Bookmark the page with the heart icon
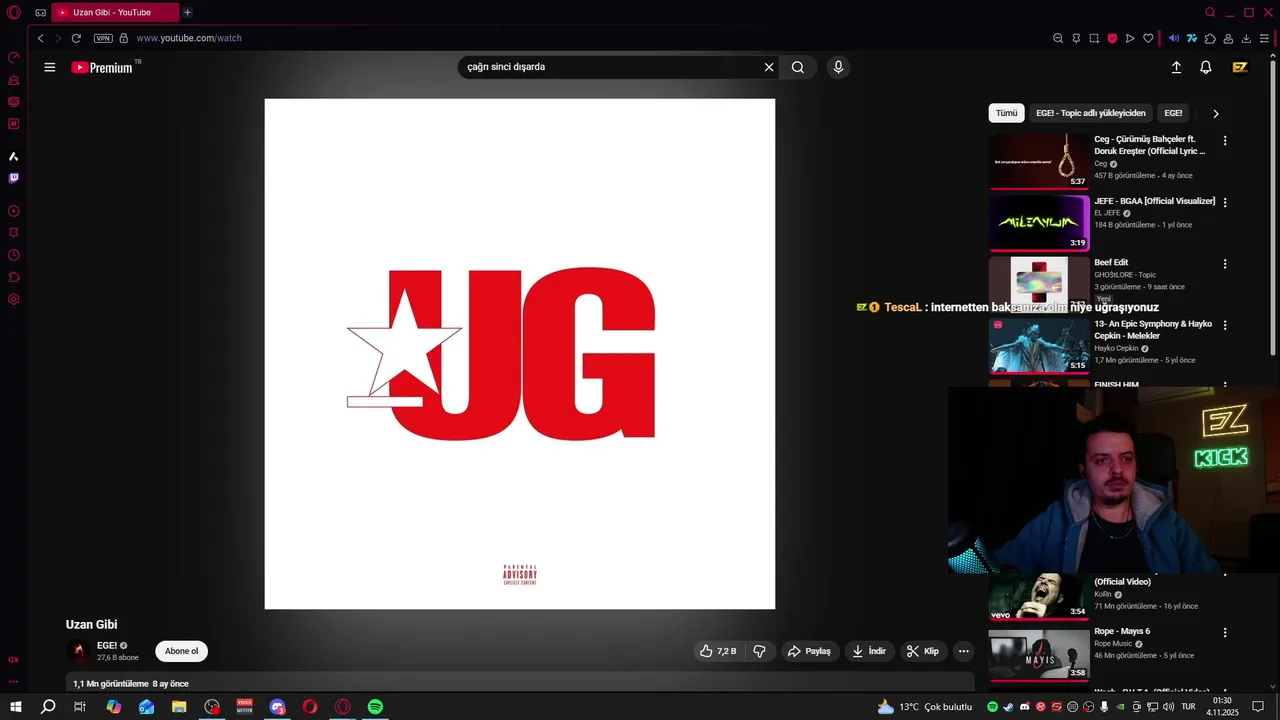 point(1148,38)
